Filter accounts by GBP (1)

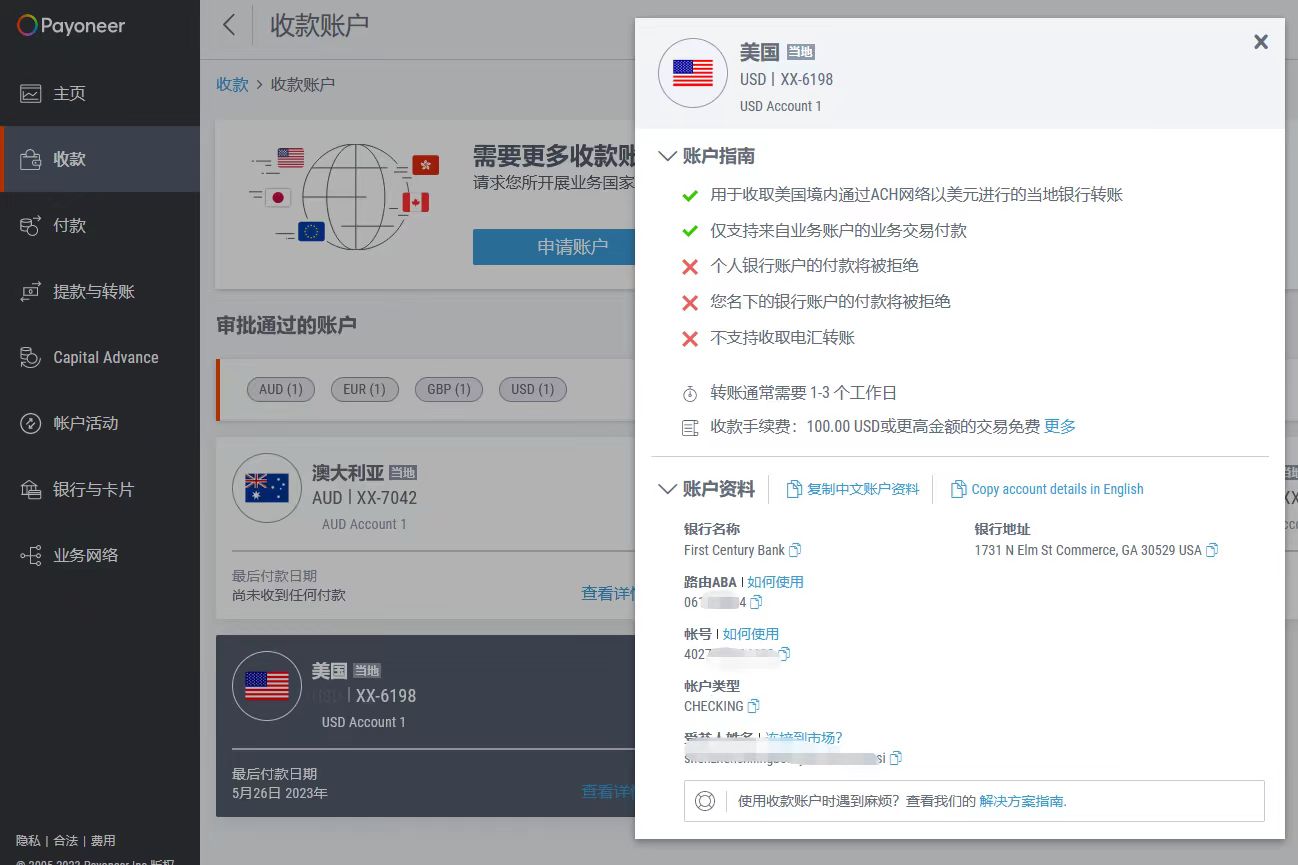(x=449, y=389)
